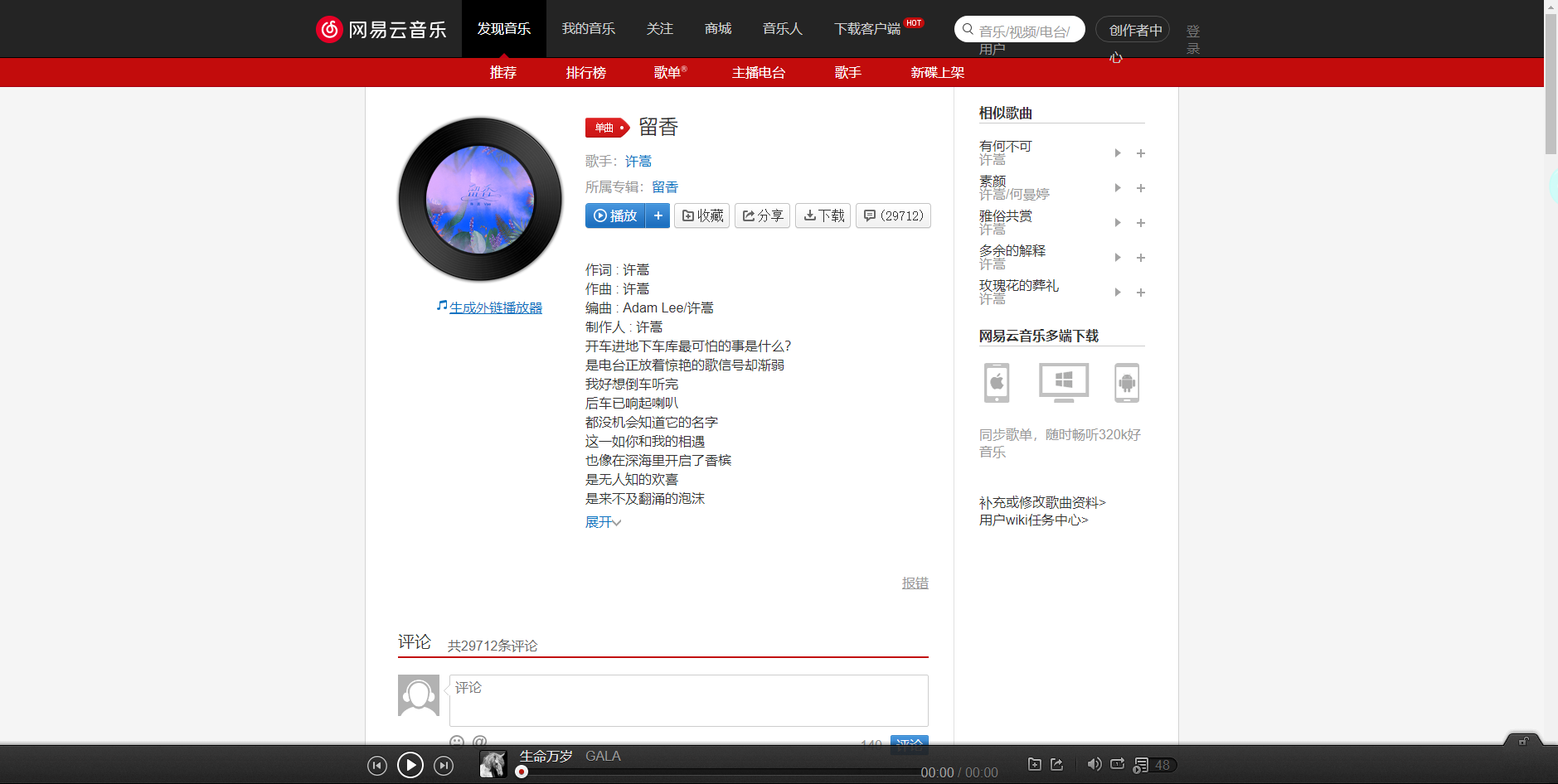Click the iPhone download icon
The height and width of the screenshot is (784, 1558).
click(x=996, y=382)
